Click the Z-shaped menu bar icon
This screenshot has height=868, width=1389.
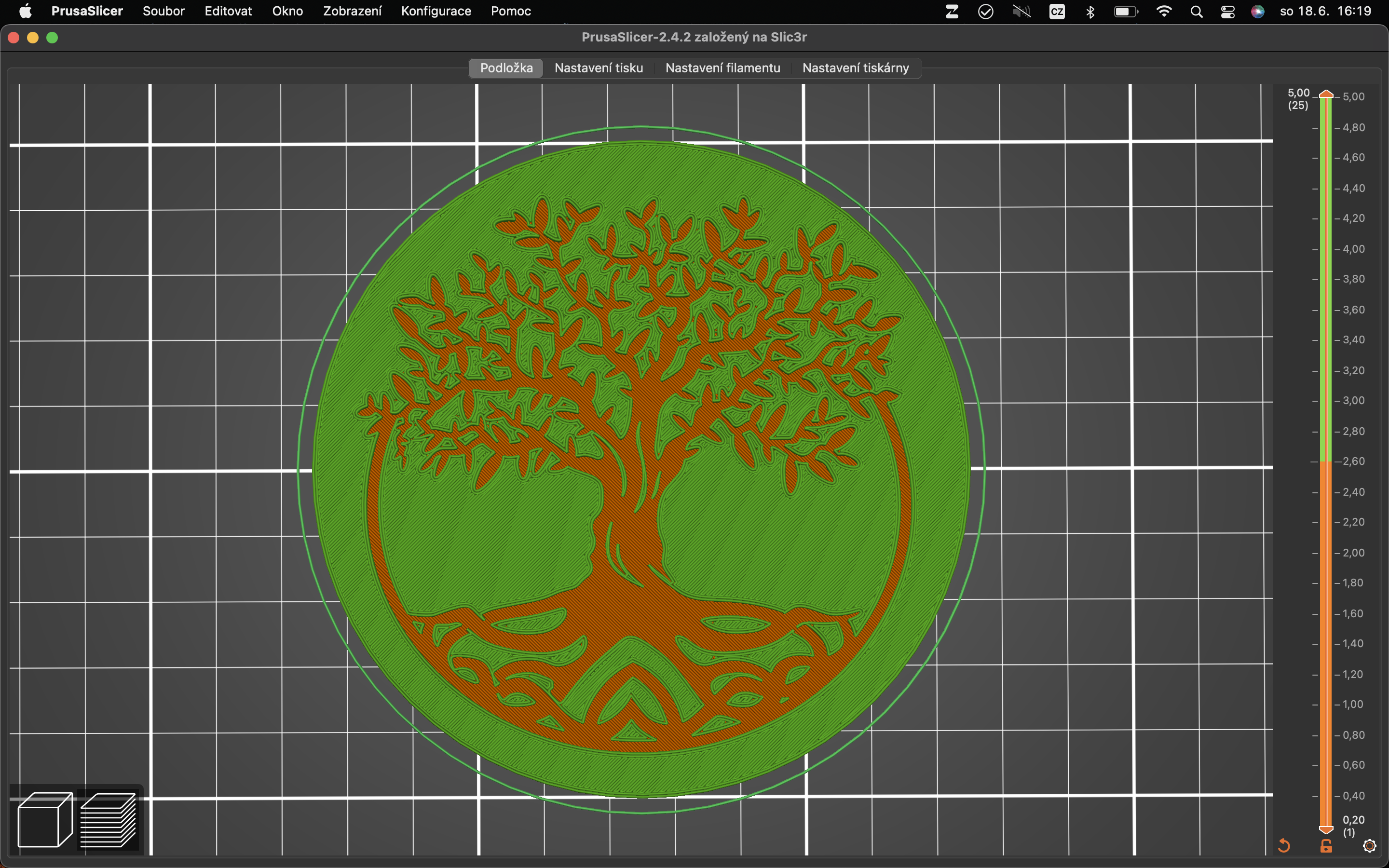pyautogui.click(x=952, y=12)
